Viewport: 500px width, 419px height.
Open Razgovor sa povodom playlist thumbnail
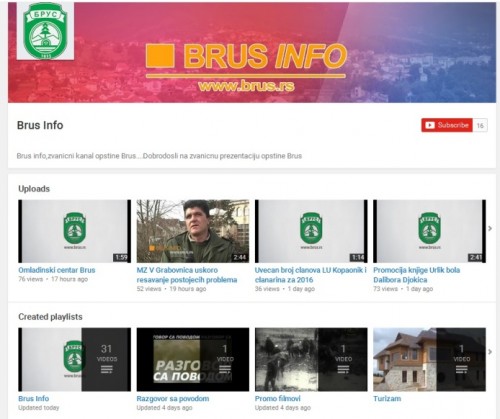tap(193, 359)
